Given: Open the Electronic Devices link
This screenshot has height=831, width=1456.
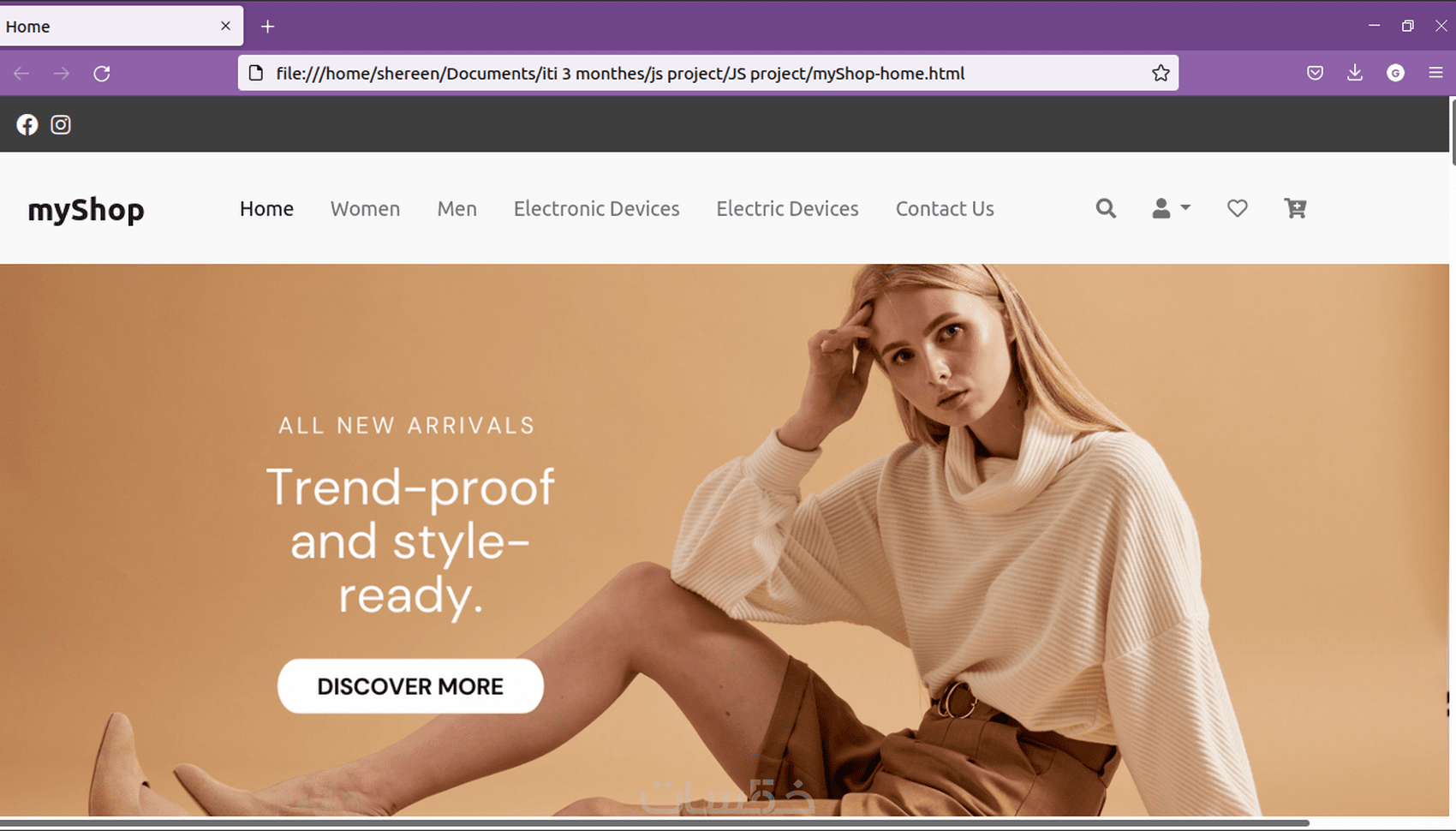Looking at the screenshot, I should point(596,208).
